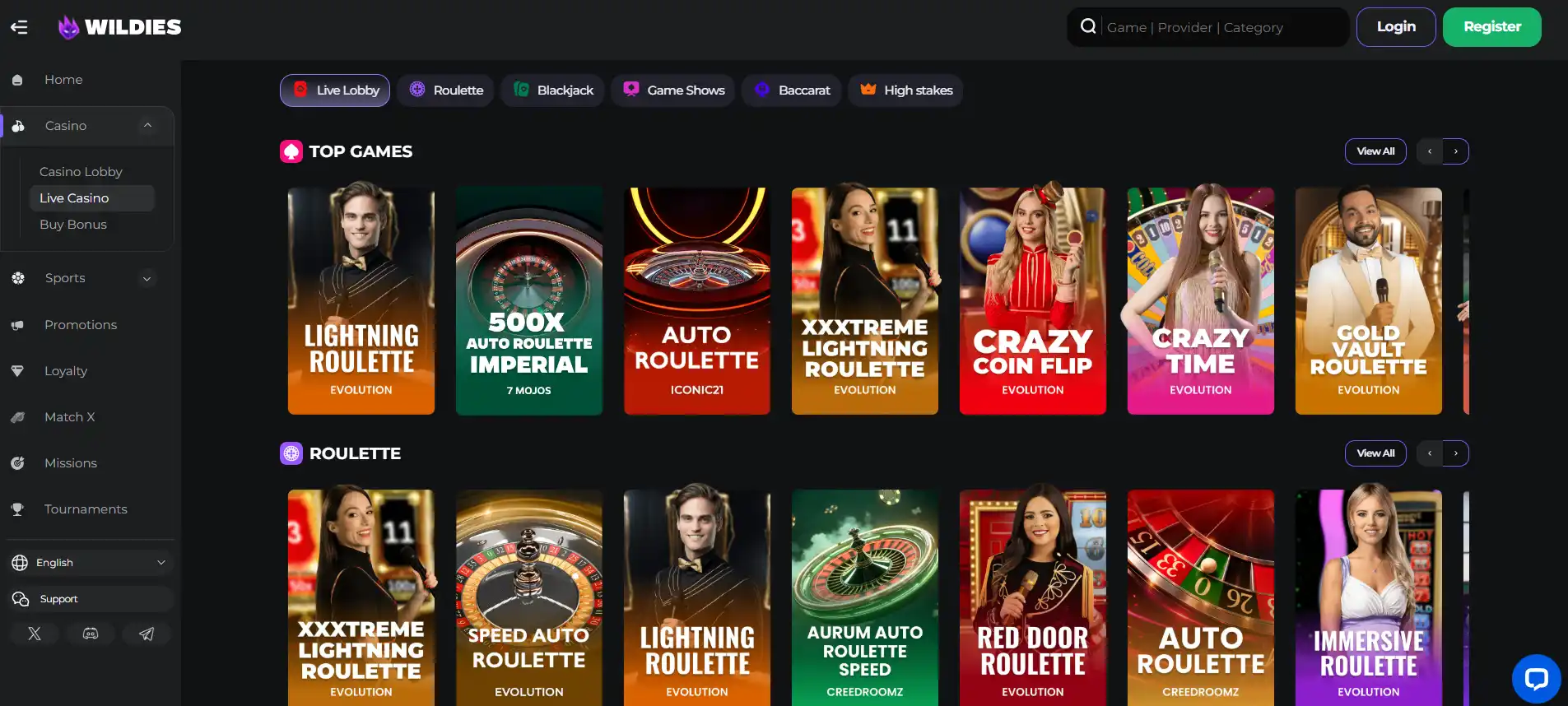This screenshot has height=706, width=1568.
Task: Click the Match X icon
Action: coord(17,417)
